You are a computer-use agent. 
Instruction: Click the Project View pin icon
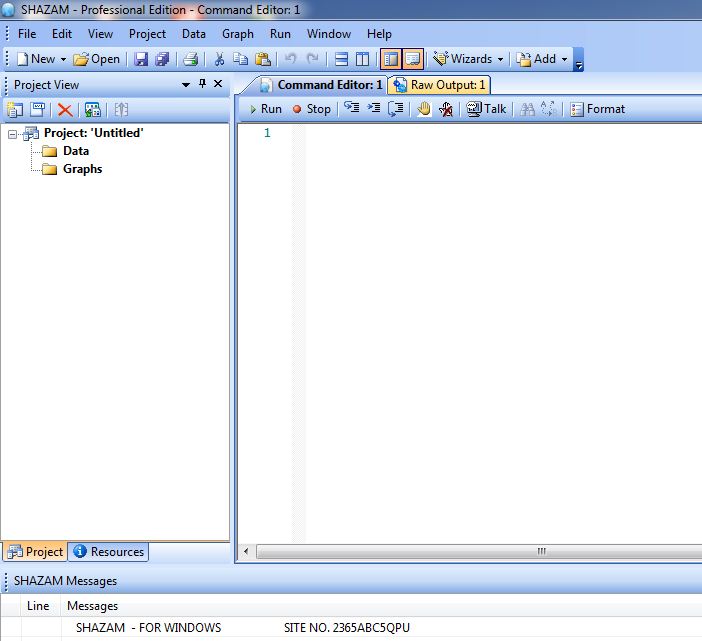click(x=202, y=84)
